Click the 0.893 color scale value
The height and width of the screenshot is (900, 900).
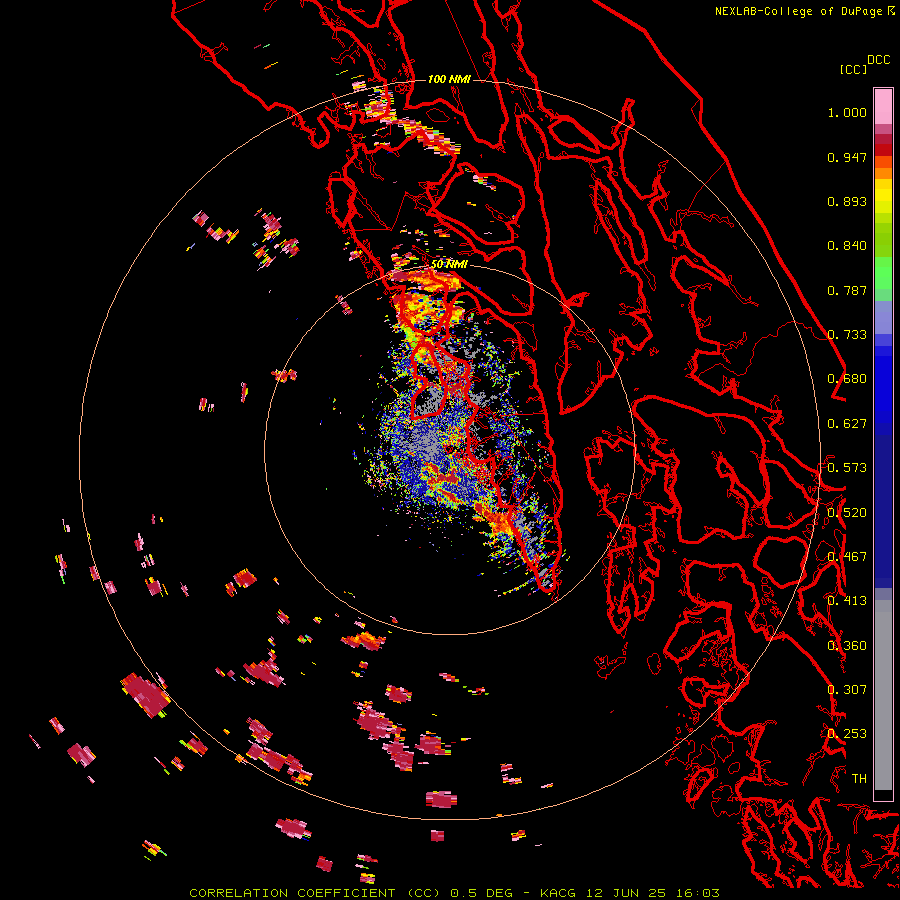pyautogui.click(x=847, y=201)
